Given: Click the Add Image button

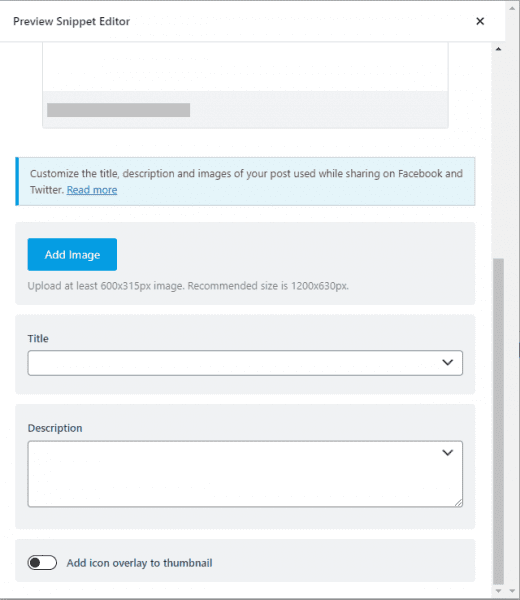Looking at the screenshot, I should 72,254.
